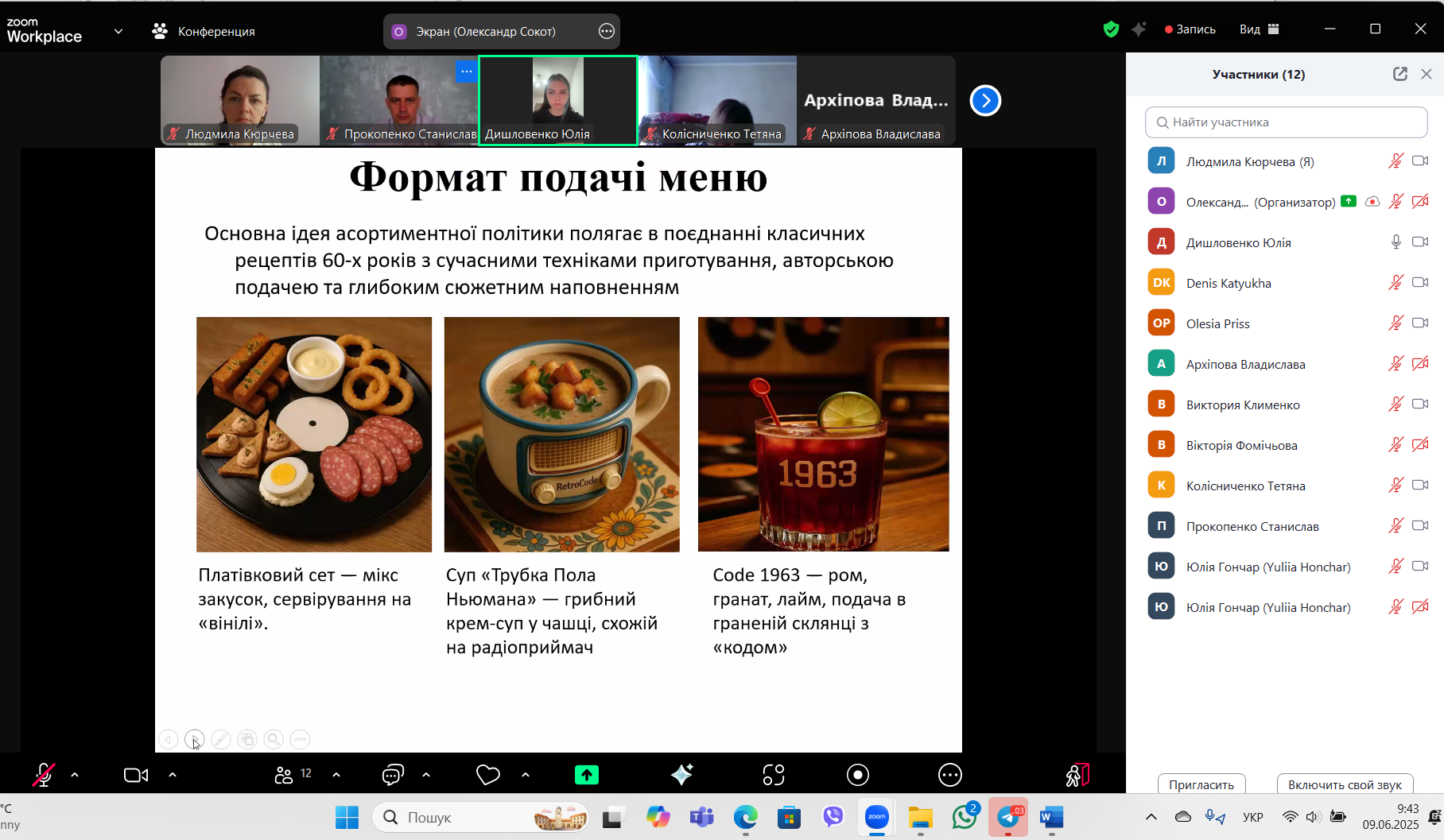Screen dimensions: 1444x840
Task: Click the green Share Screen icon
Action: [586, 775]
